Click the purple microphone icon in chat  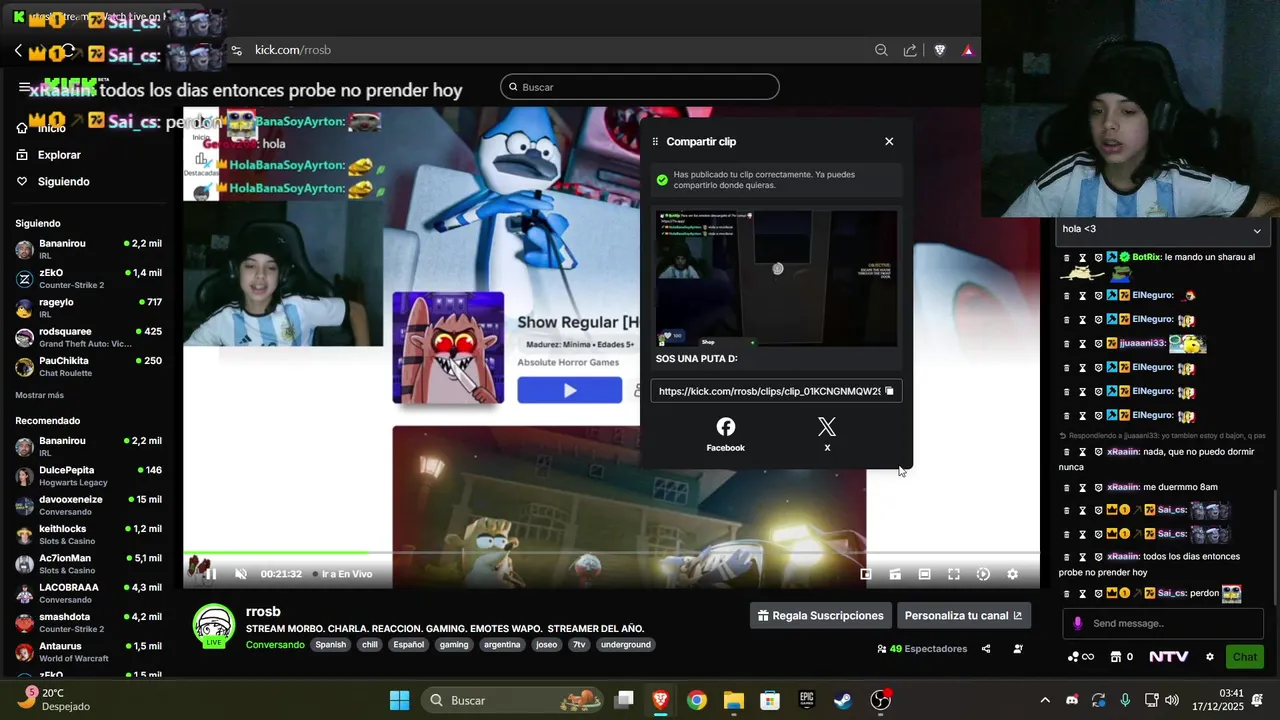pos(1077,623)
